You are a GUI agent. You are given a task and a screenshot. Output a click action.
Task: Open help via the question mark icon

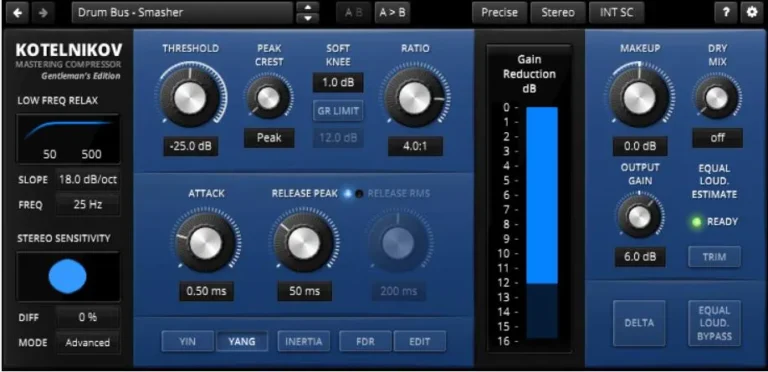726,13
